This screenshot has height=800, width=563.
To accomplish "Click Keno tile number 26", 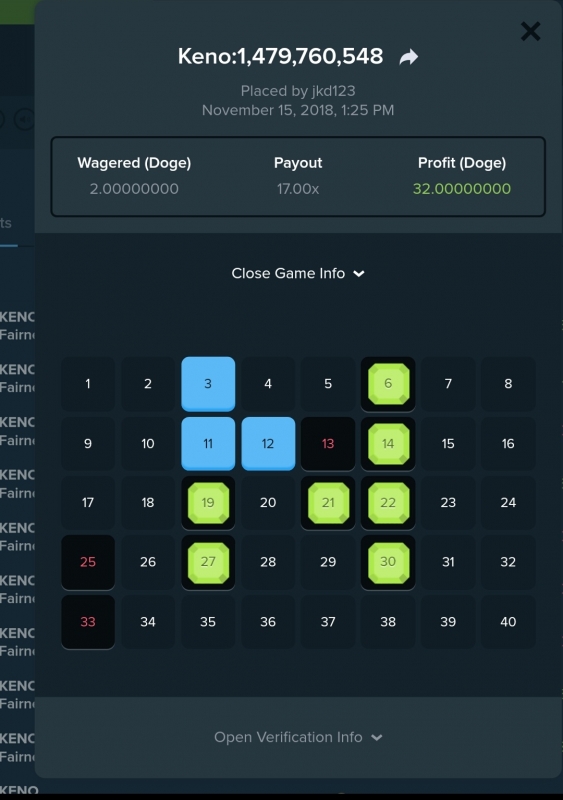I will point(148,562).
